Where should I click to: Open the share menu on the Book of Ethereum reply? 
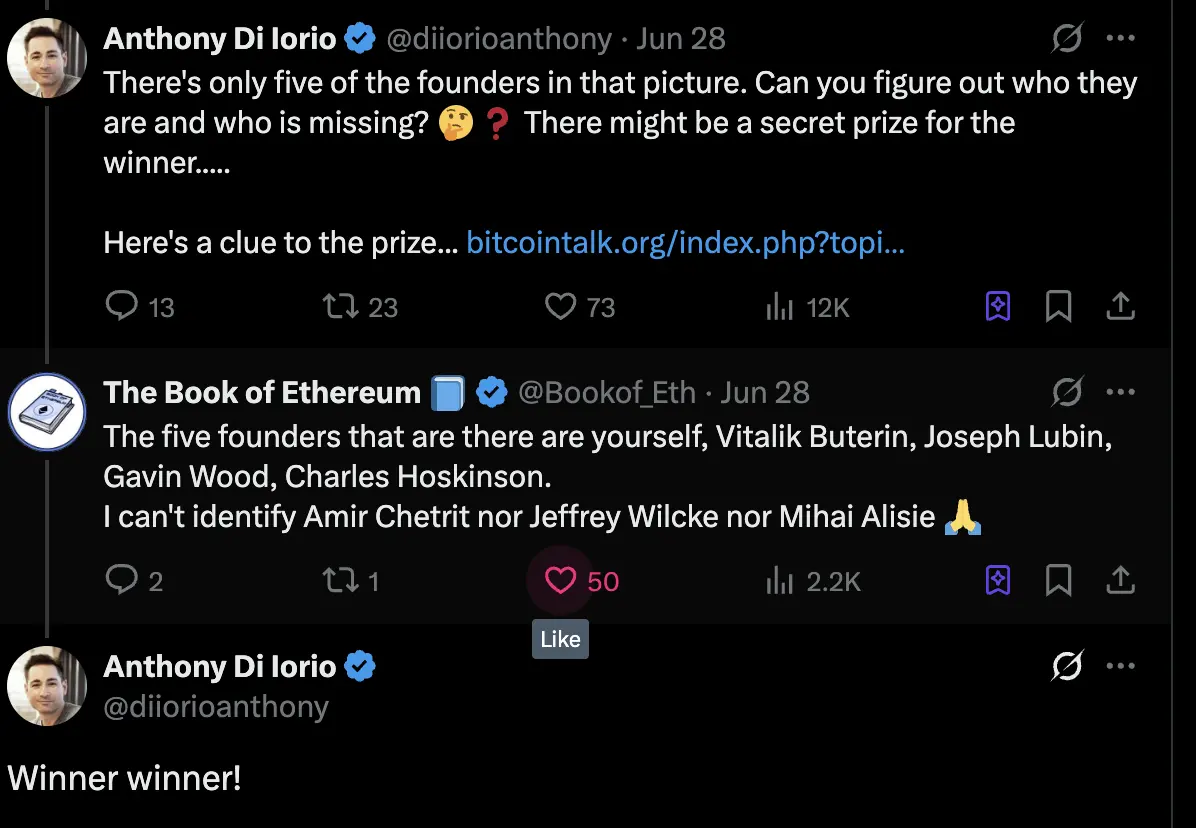1121,580
